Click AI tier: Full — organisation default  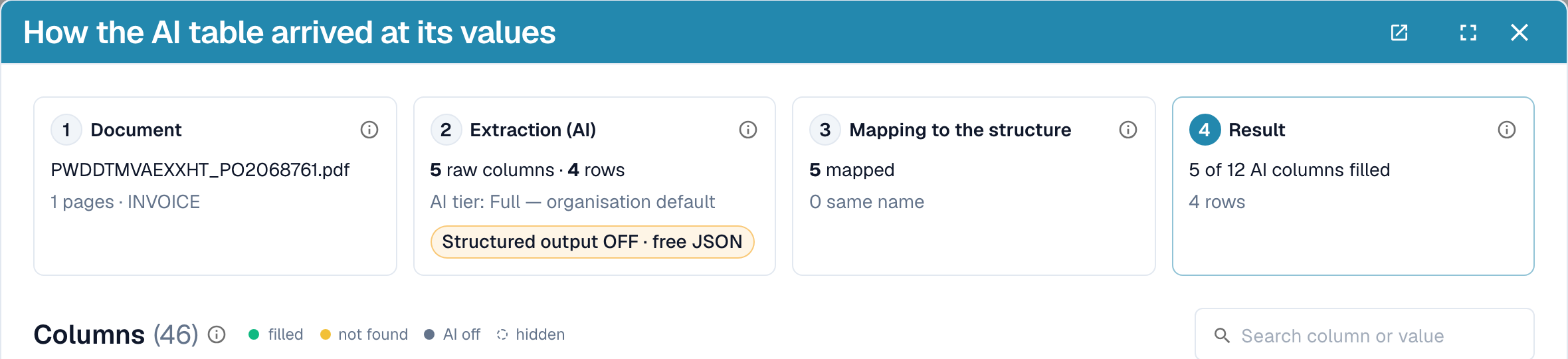(573, 202)
